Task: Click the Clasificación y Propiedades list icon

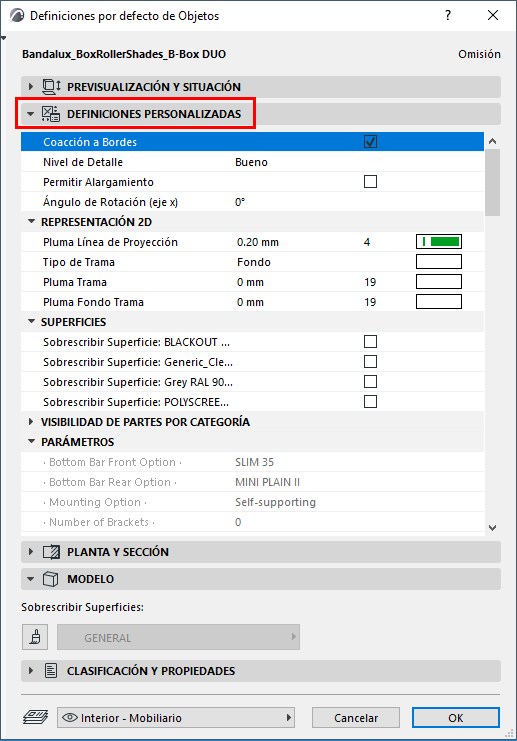Action: pyautogui.click(x=51, y=671)
